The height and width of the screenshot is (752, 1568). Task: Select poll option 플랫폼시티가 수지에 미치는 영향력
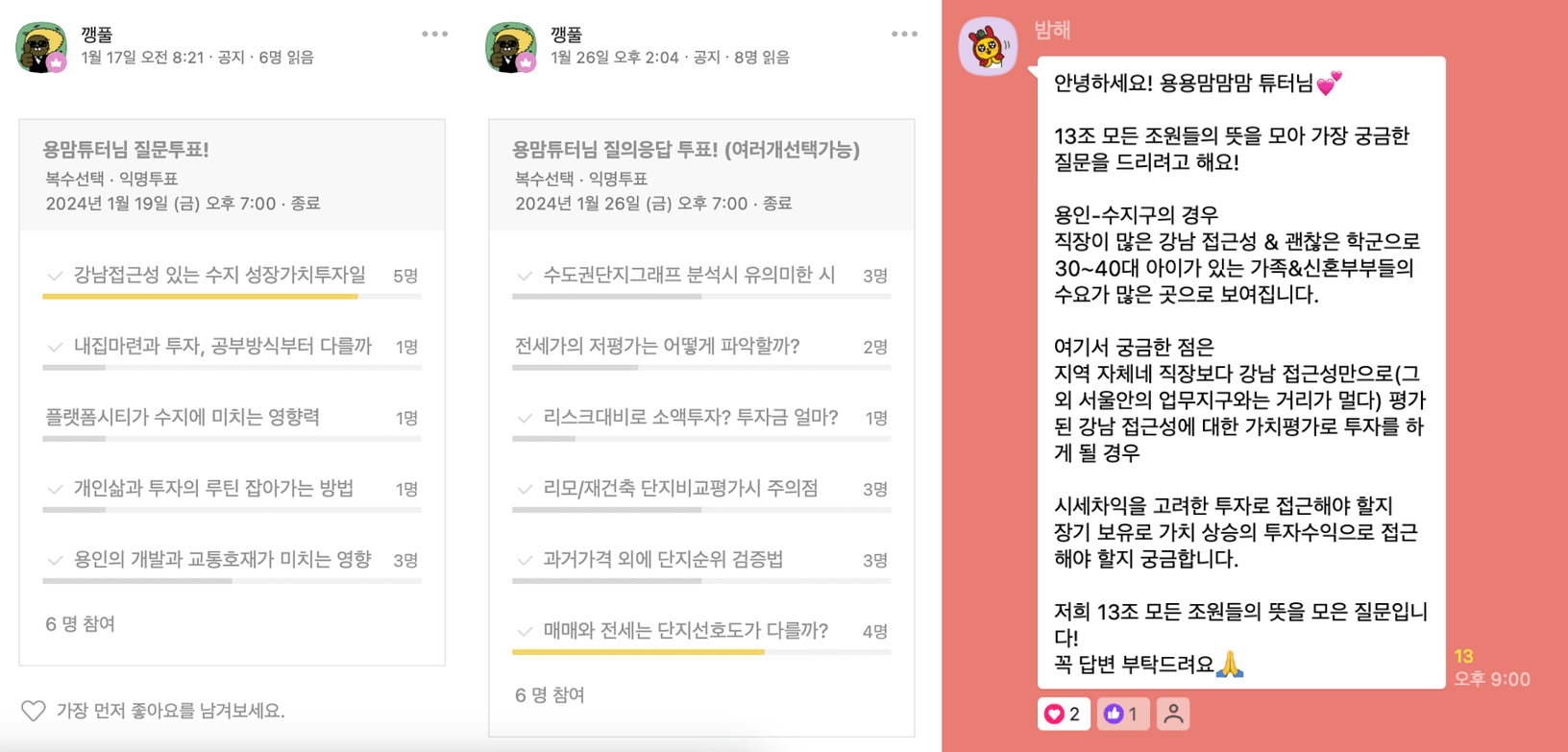click(232, 418)
